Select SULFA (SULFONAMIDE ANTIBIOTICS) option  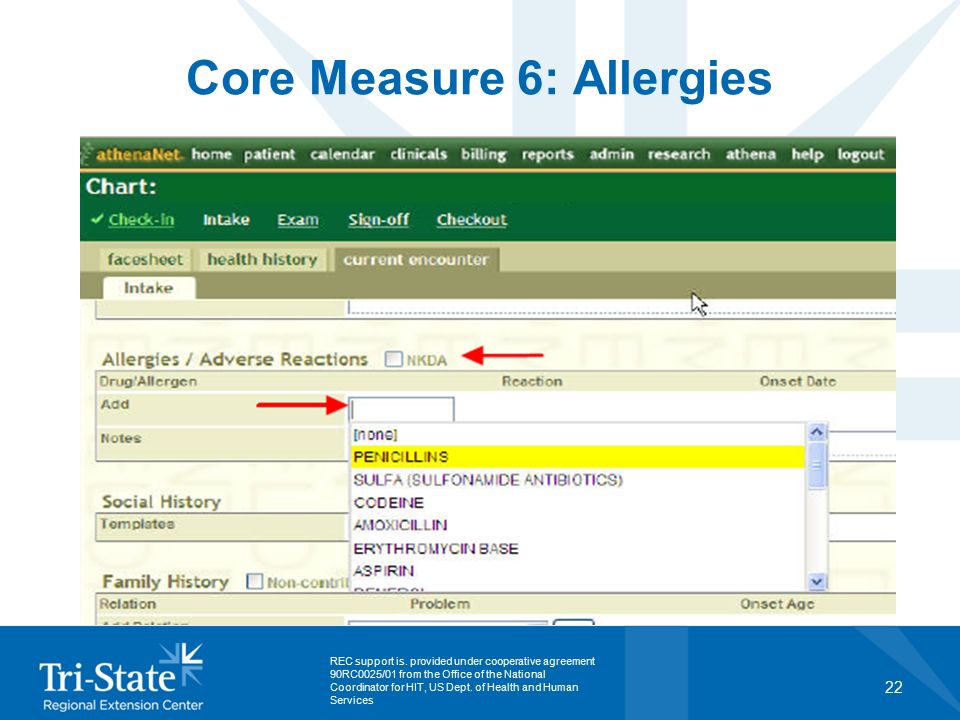pyautogui.click(x=578, y=479)
